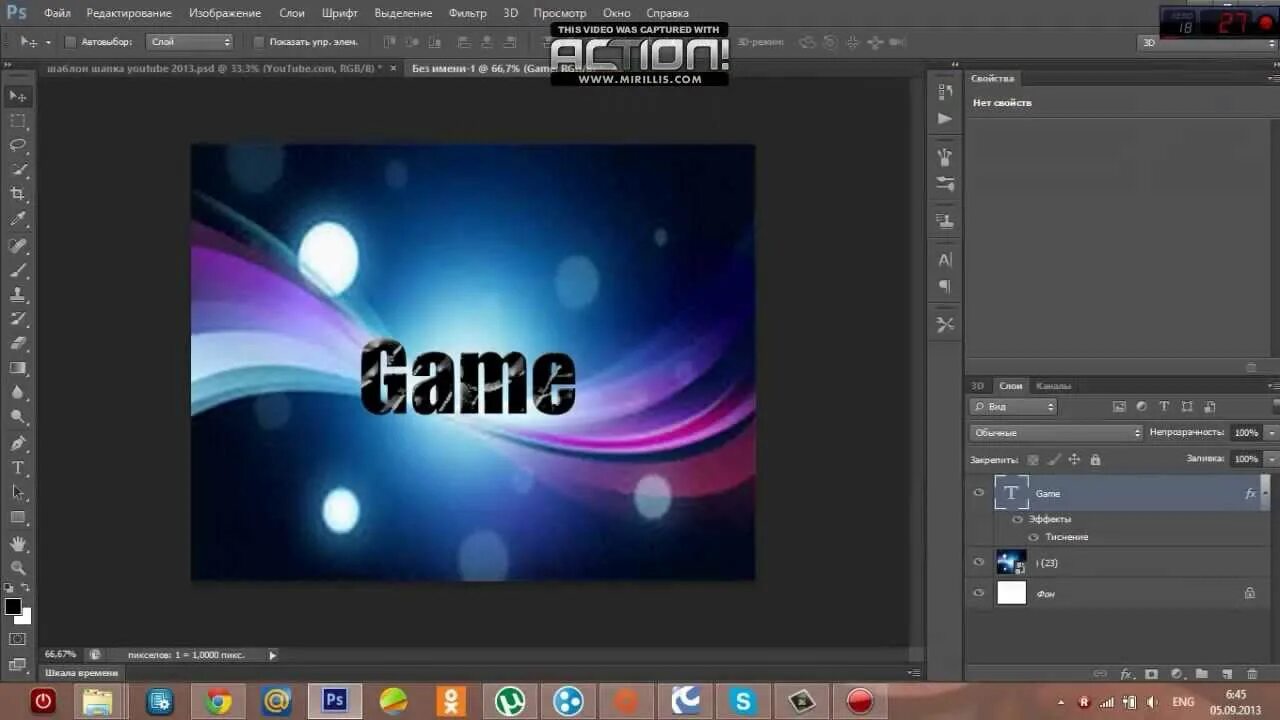Click the Game layer thumbnail
Viewport: 1280px width, 720px height.
1012,493
